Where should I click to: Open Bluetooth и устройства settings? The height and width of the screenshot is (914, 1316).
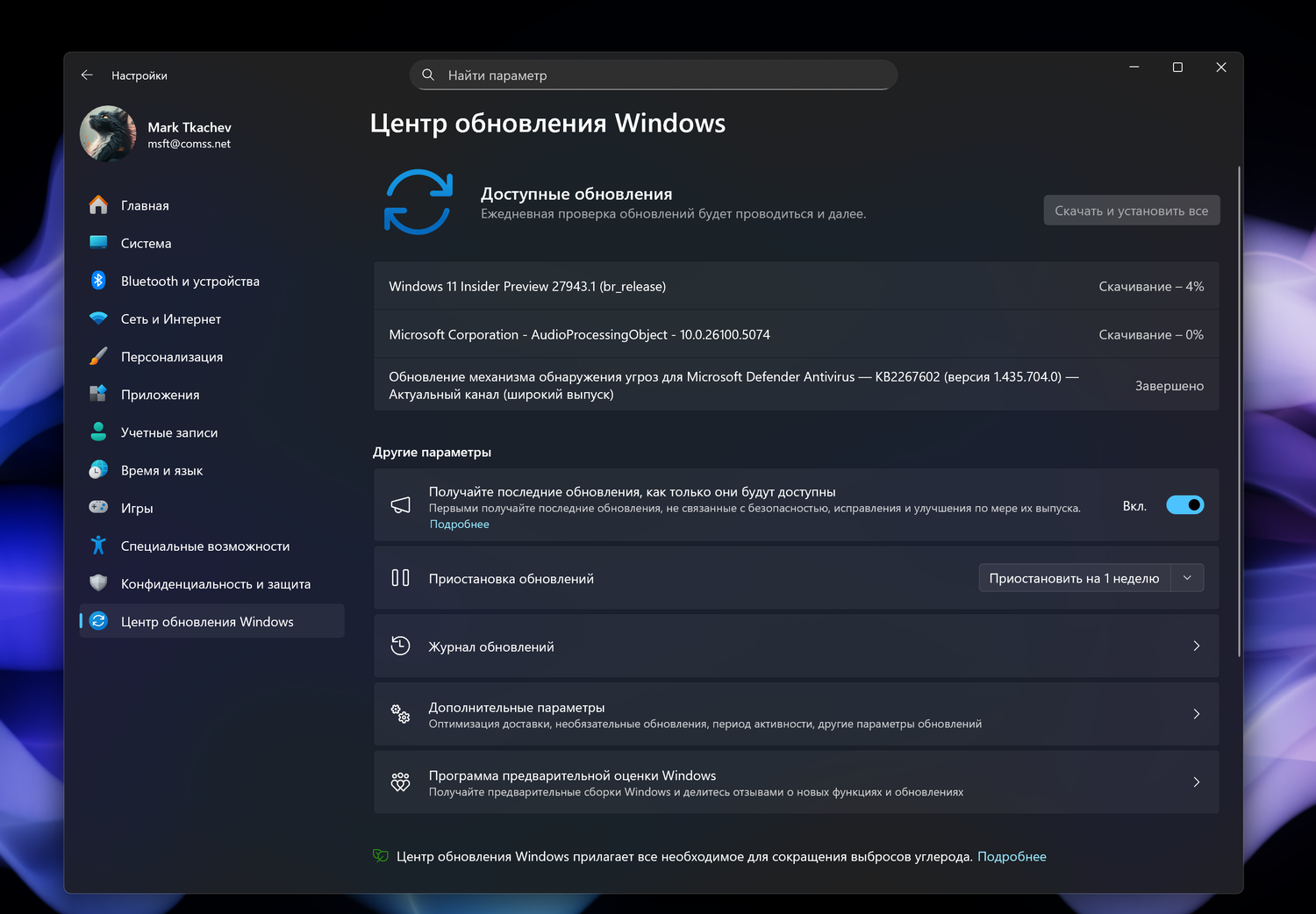coord(97,281)
